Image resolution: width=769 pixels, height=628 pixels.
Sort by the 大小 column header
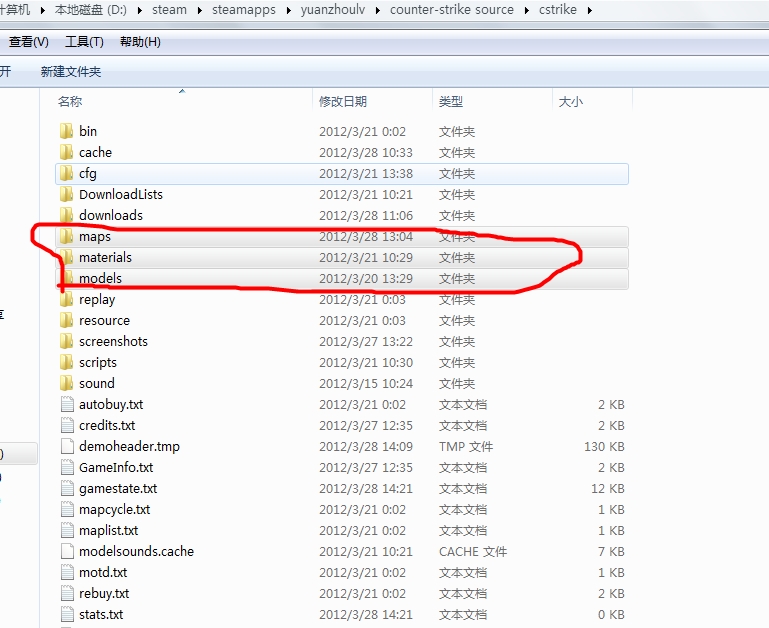coord(571,102)
